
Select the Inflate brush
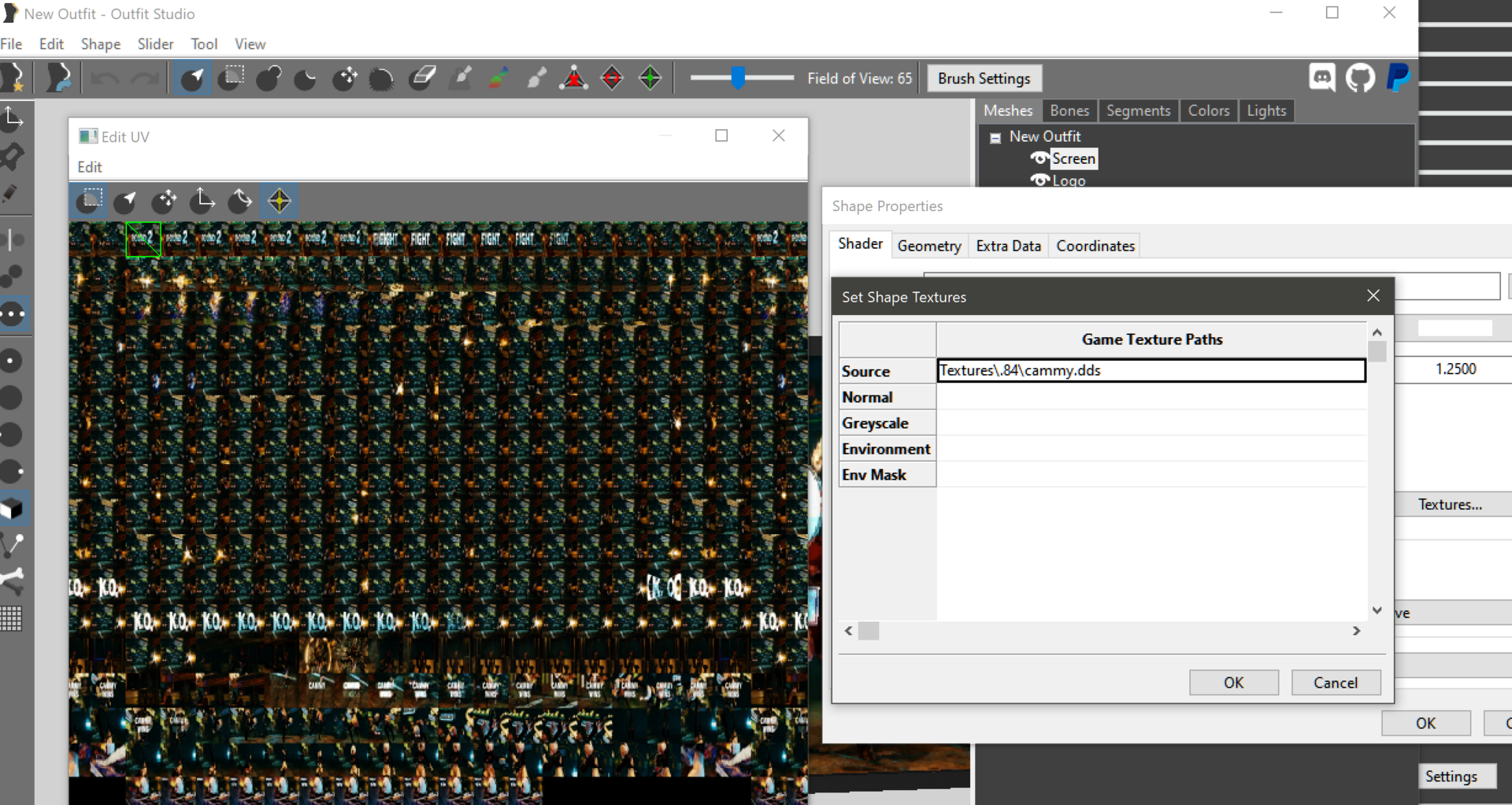click(x=269, y=78)
